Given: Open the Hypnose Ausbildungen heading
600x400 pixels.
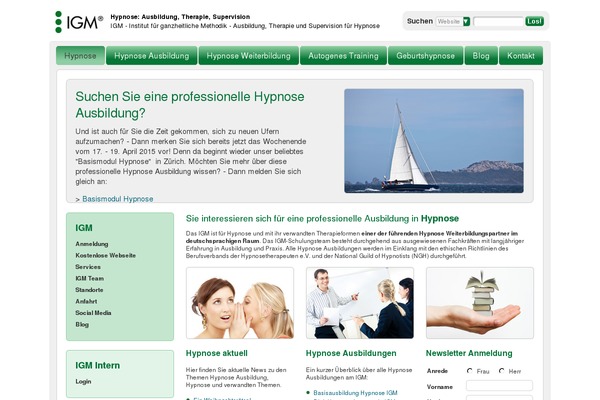Looking at the screenshot, I should [351, 353].
